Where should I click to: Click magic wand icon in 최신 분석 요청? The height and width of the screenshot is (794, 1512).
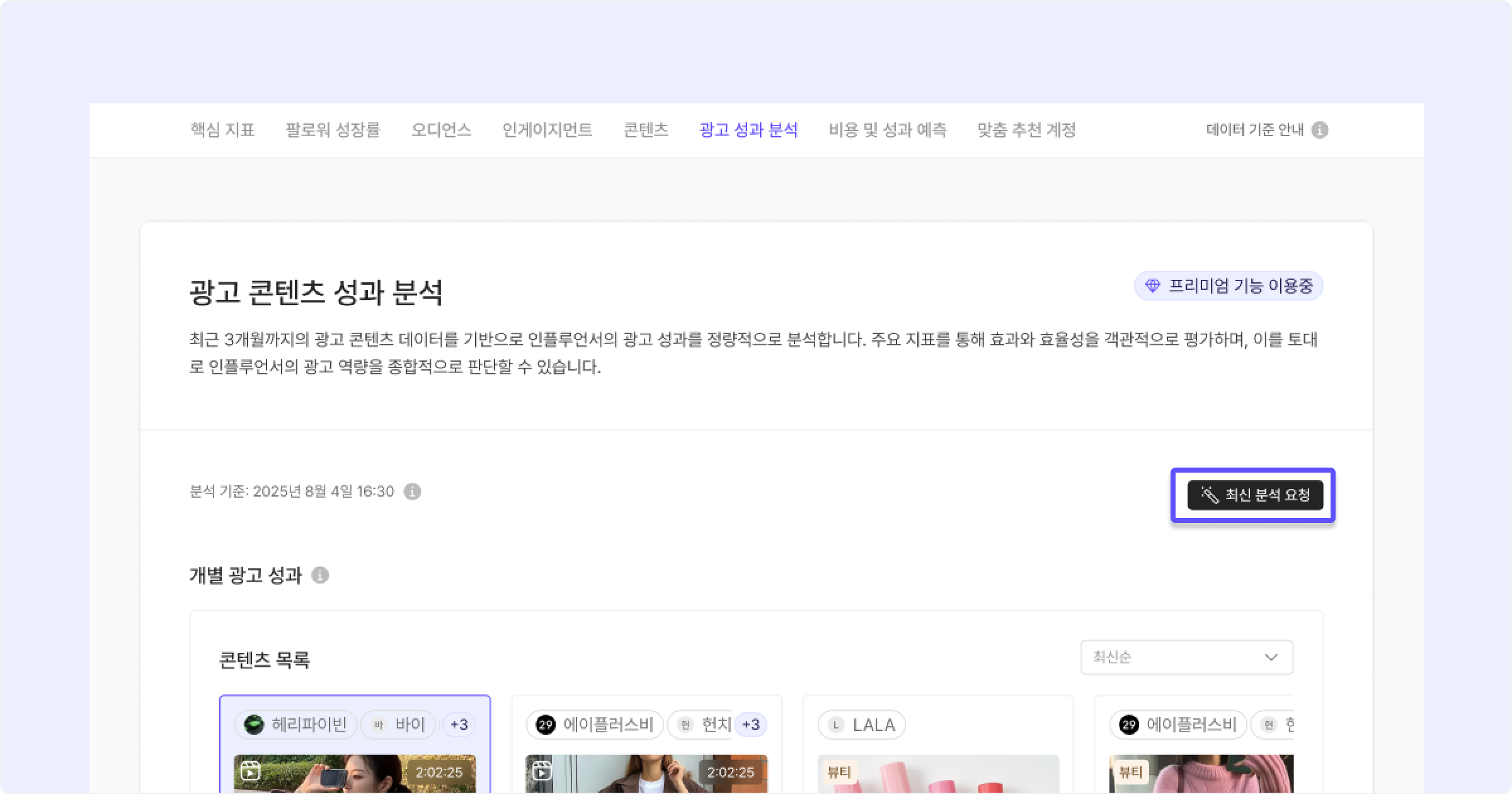[x=1209, y=495]
